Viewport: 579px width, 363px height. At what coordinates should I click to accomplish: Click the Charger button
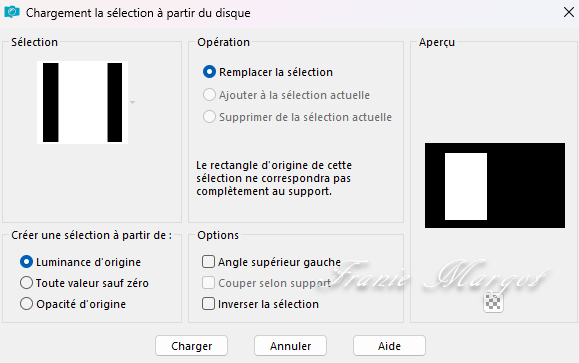coord(191,346)
